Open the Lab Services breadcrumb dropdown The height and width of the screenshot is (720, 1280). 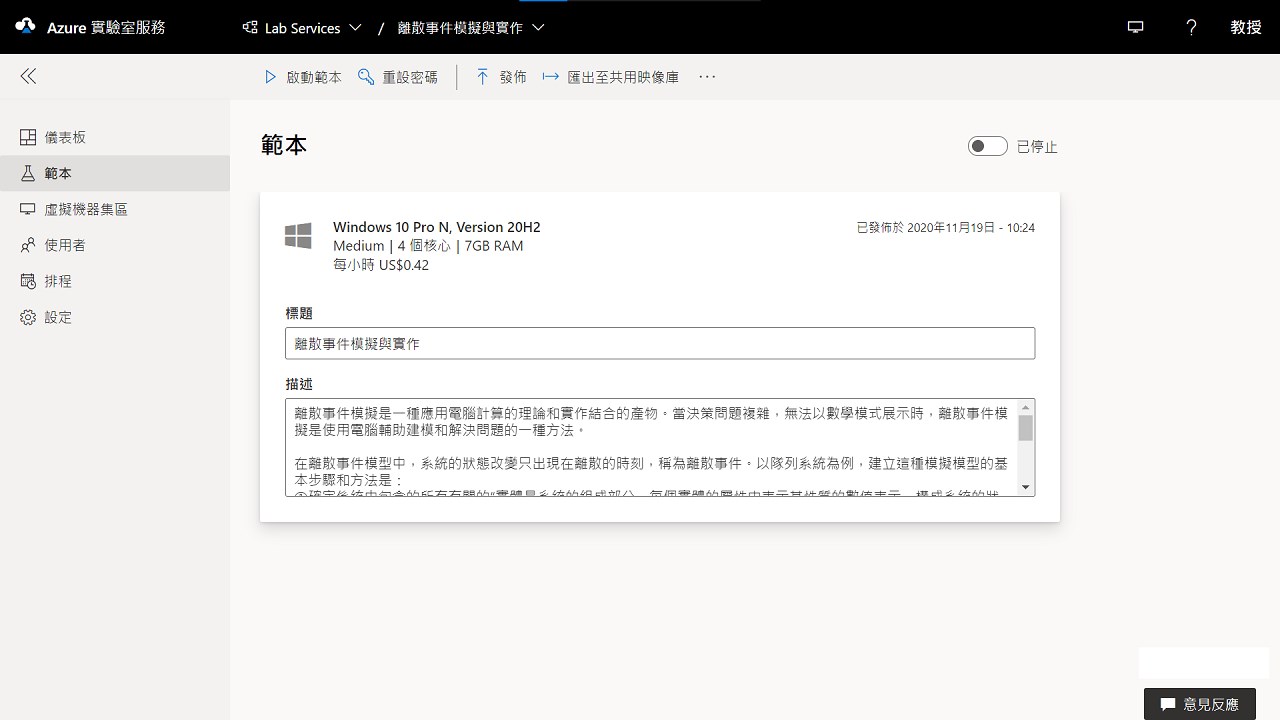point(302,28)
